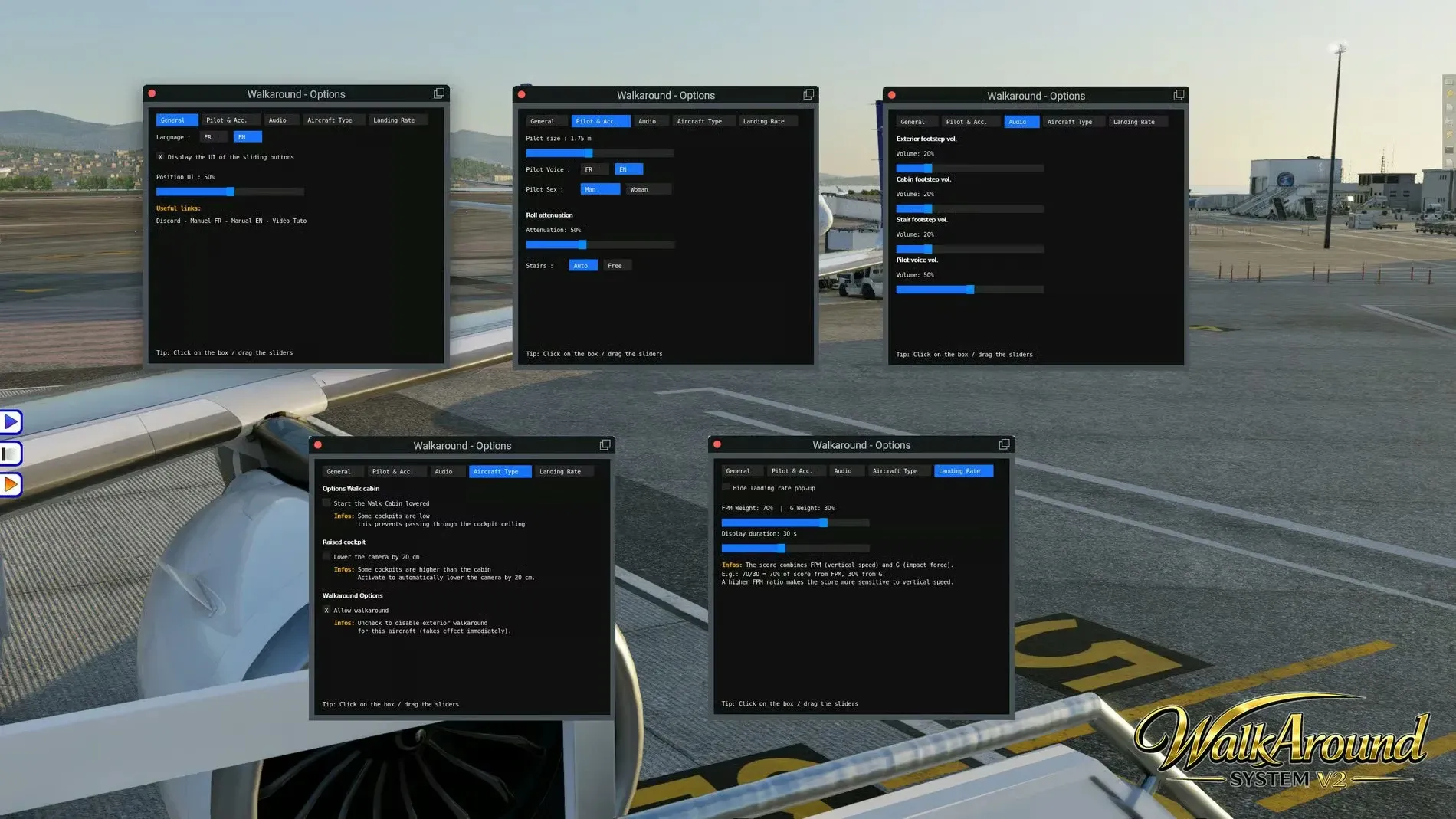Click the blue play arrow icon on left edge
Viewport: 1456px width, 819px height.
11,421
